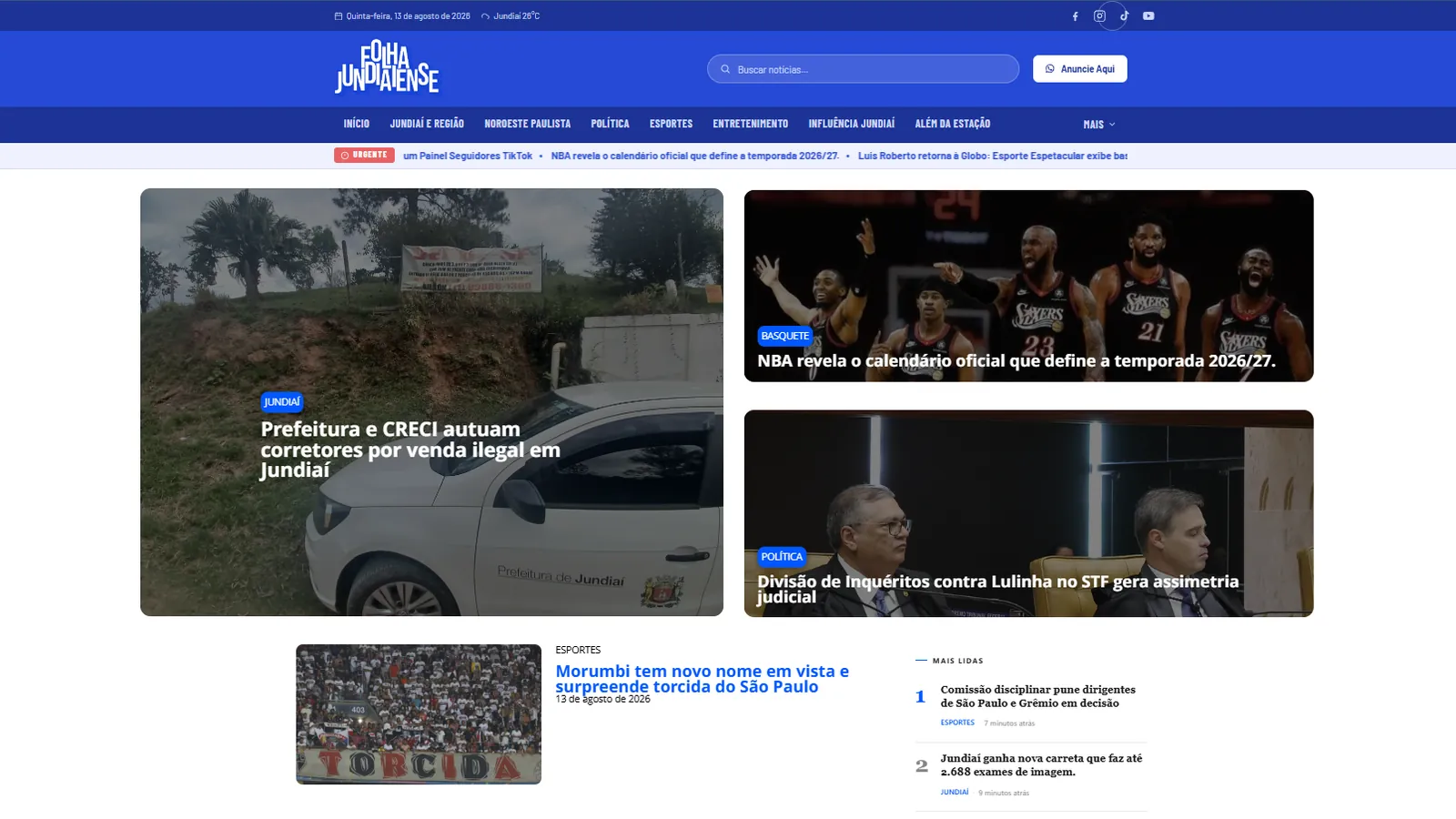Click the Mais Lidas section heading
This screenshot has width=1456, height=819.
[x=957, y=661]
